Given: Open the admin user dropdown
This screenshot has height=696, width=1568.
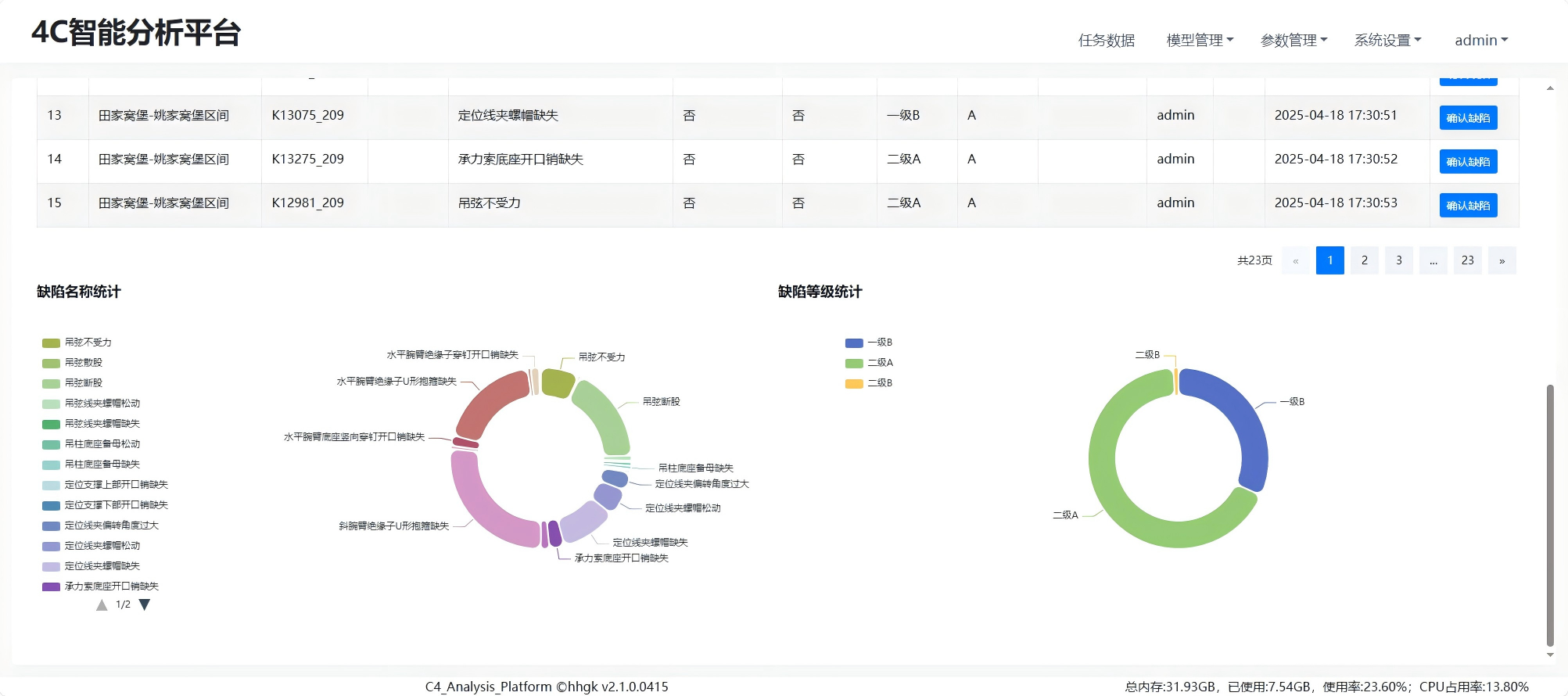Looking at the screenshot, I should 1481,40.
